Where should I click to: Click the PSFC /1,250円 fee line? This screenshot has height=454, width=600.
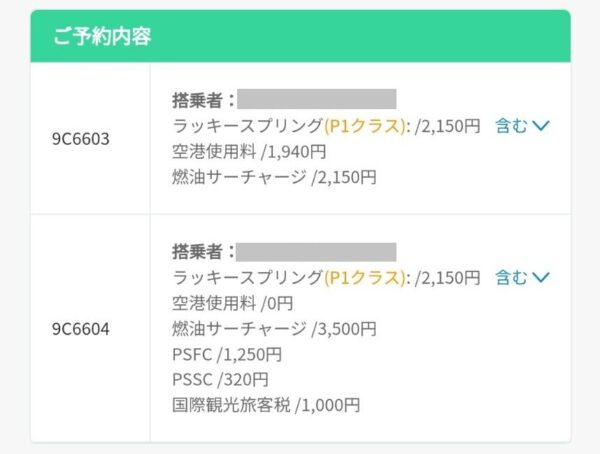228,354
